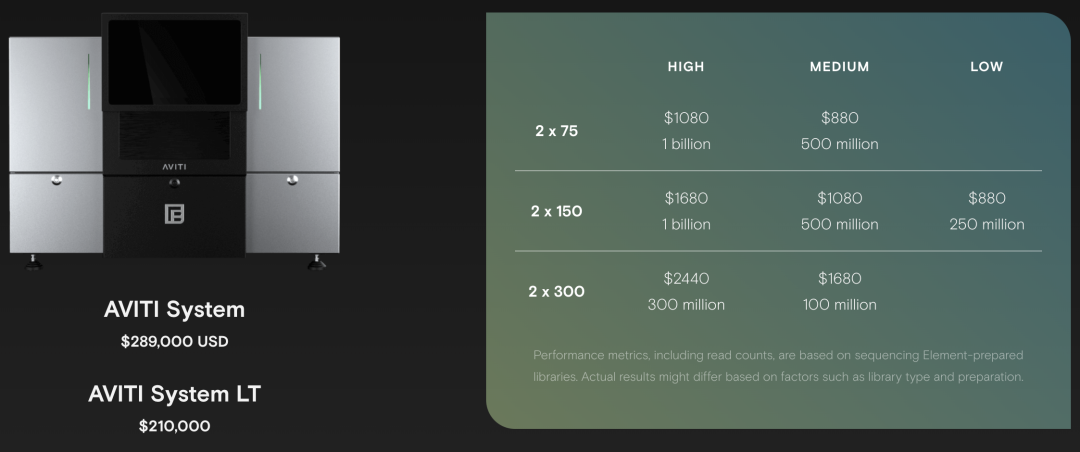
Task: Click the 2 x 75 row label
Action: pos(557,131)
